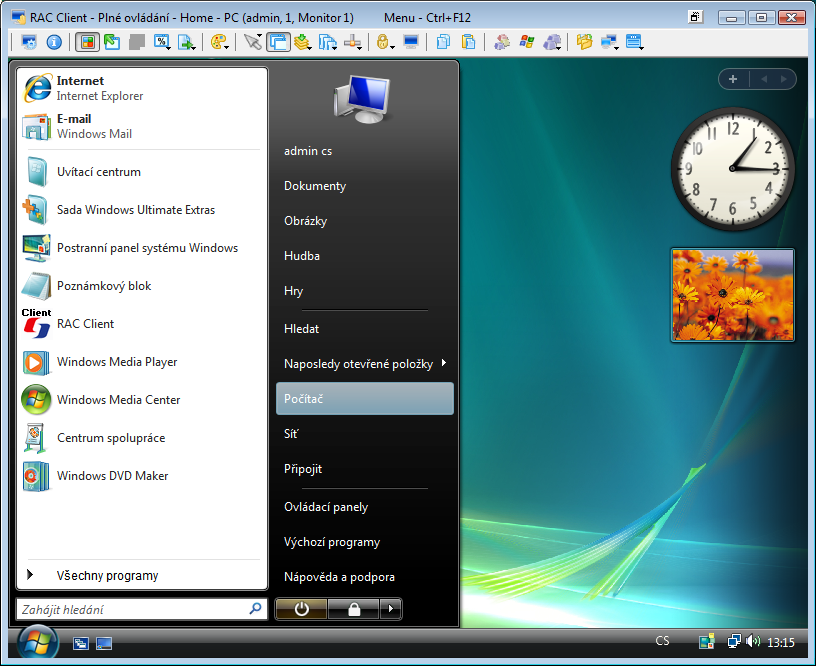Open the blue overlapping pages dropdown
This screenshot has width=816, height=666.
coord(327,42)
